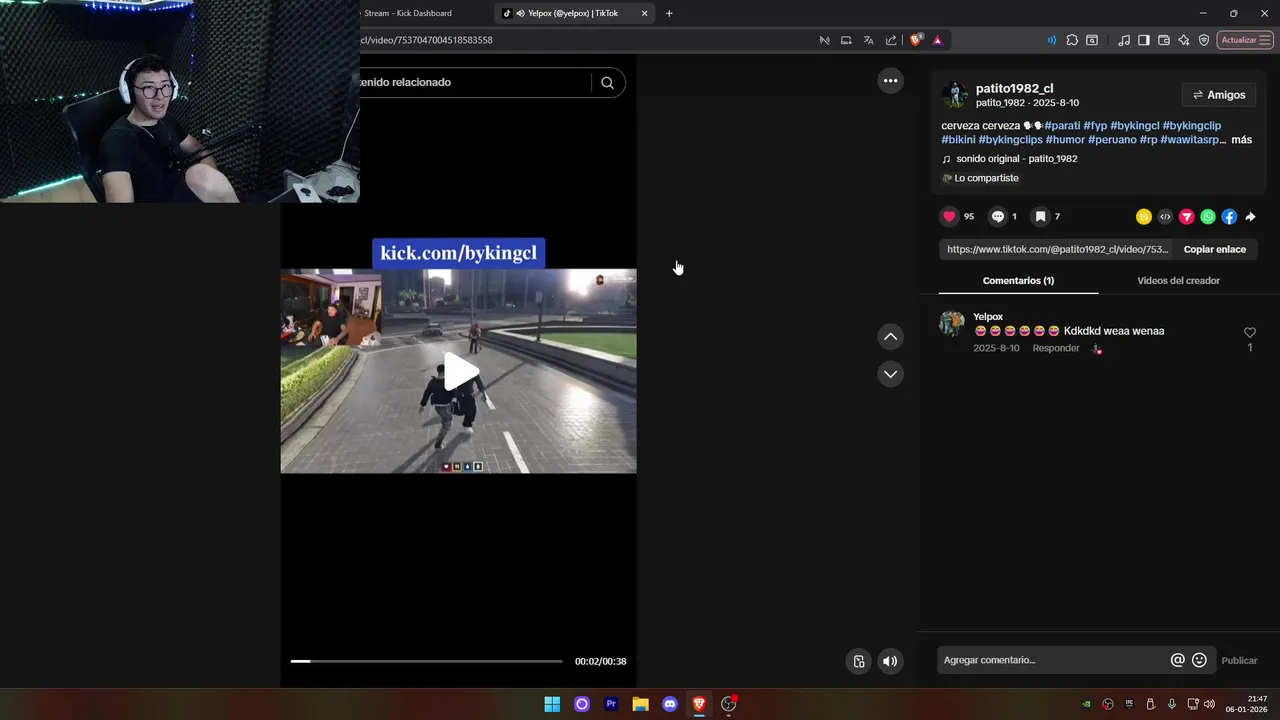Click the Amigos button

tap(1219, 95)
